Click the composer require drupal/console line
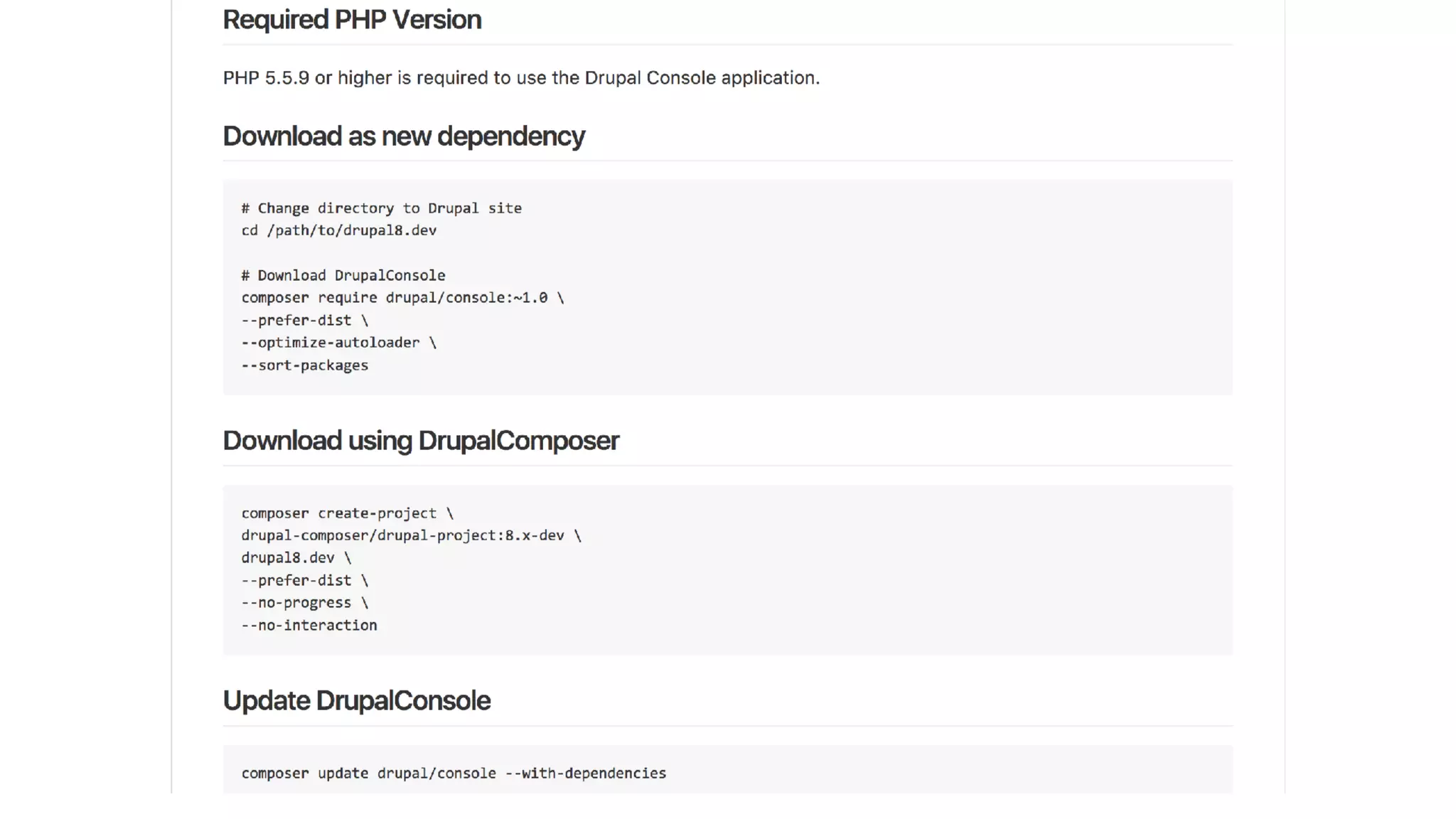The image size is (1456, 819). coord(402,298)
